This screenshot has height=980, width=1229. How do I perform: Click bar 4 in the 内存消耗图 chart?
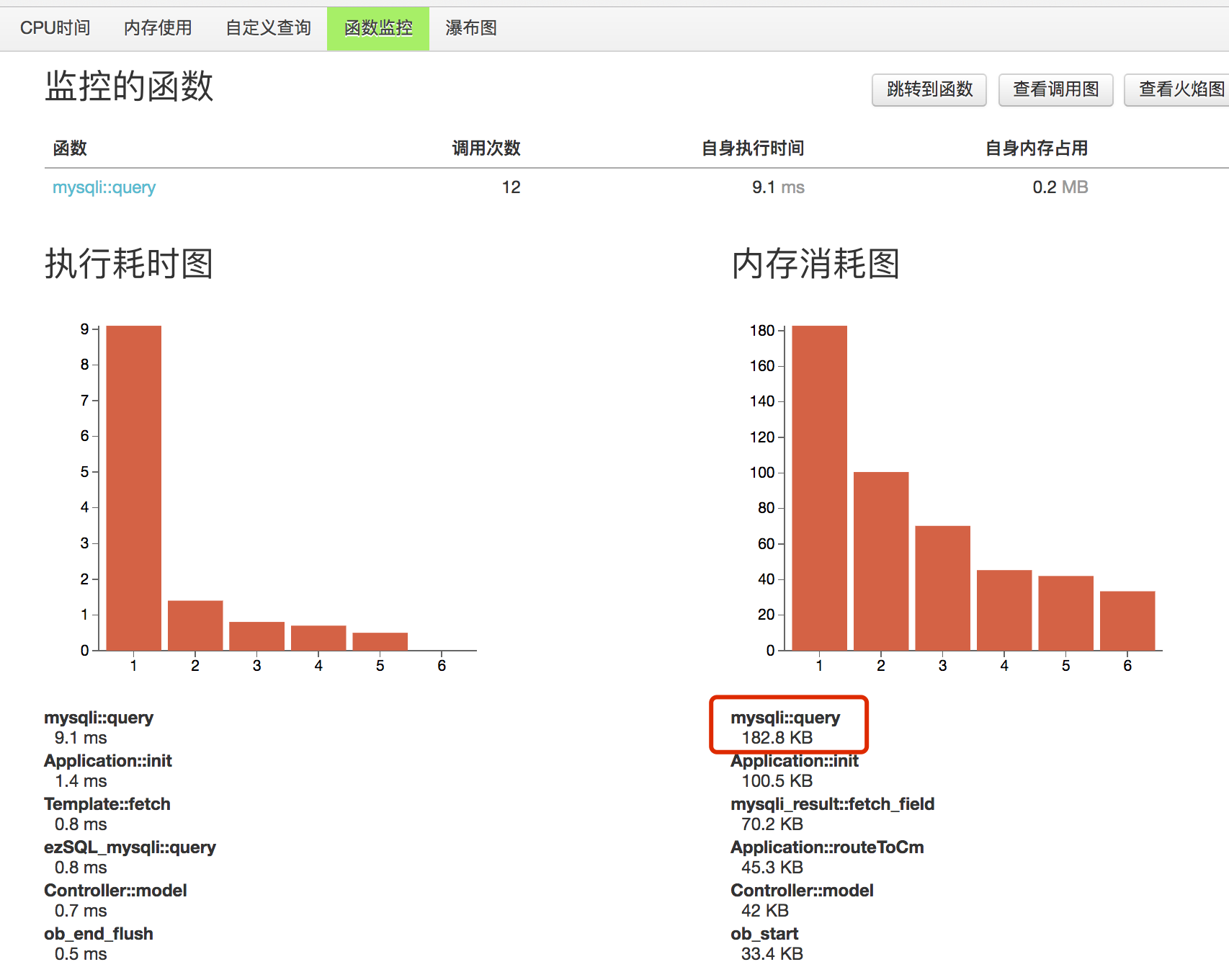tap(1004, 610)
